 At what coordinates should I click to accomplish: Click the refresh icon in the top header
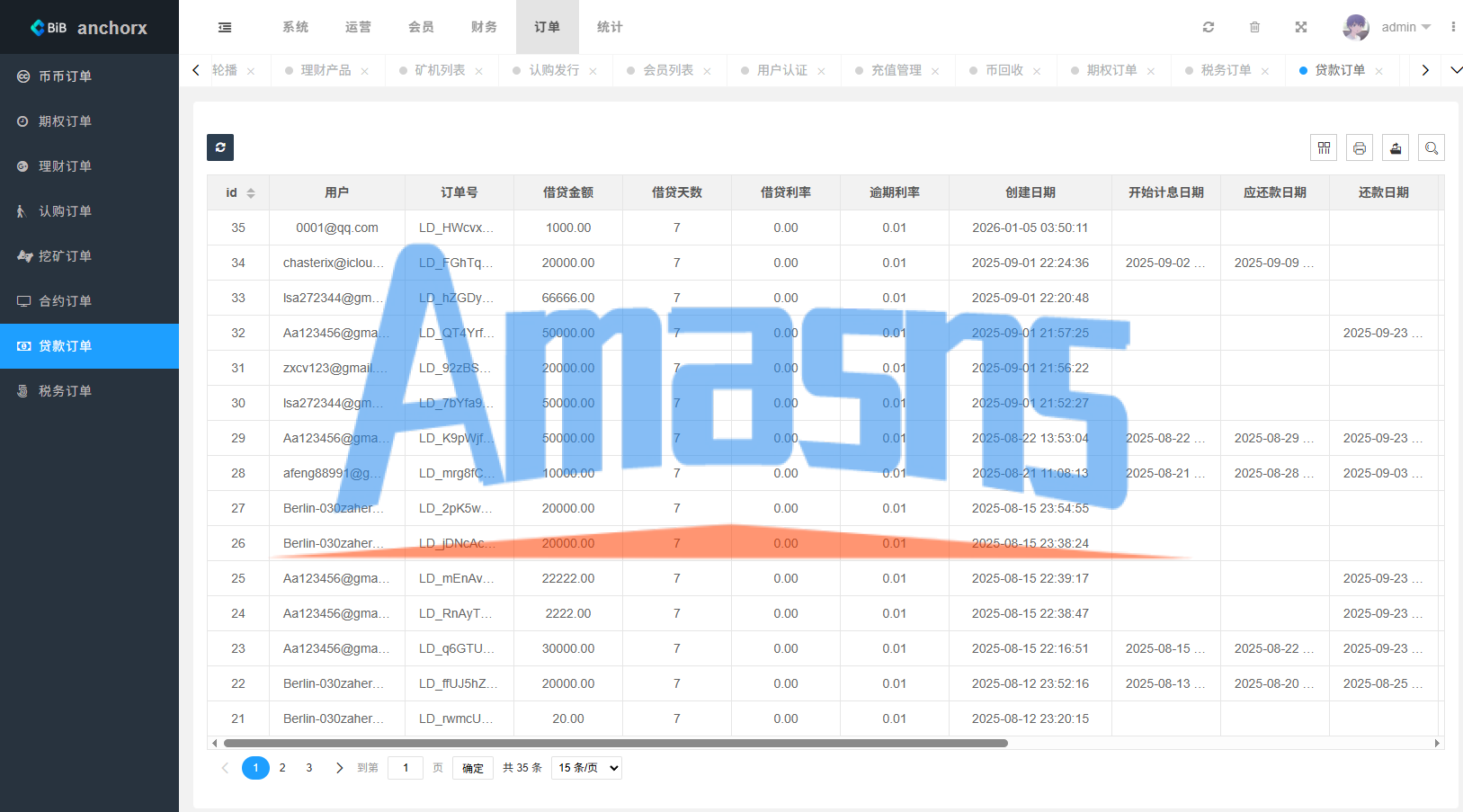[x=1209, y=27]
